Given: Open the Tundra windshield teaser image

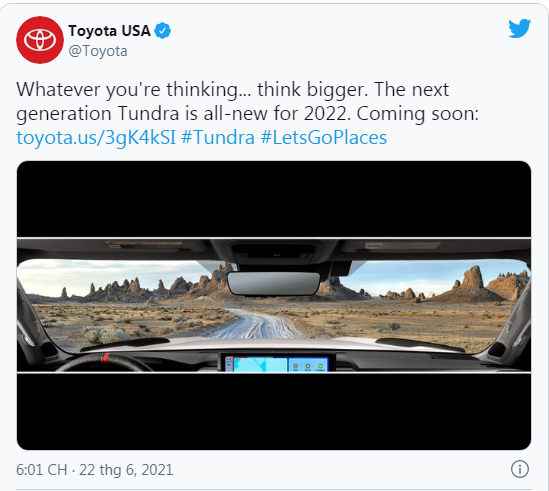Looking at the screenshot, I should (274, 305).
